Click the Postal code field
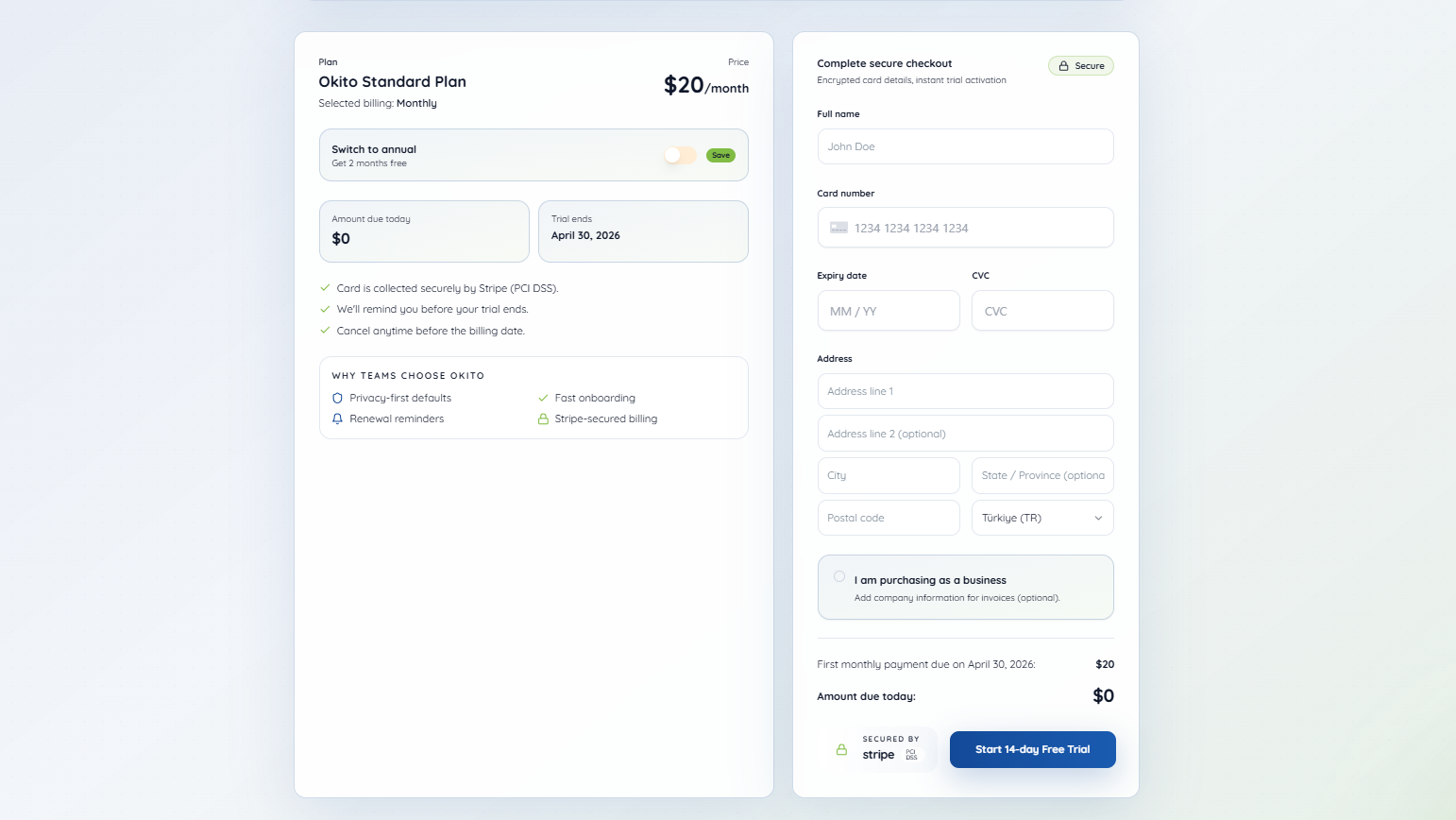The width and height of the screenshot is (1456, 820). coord(889,518)
